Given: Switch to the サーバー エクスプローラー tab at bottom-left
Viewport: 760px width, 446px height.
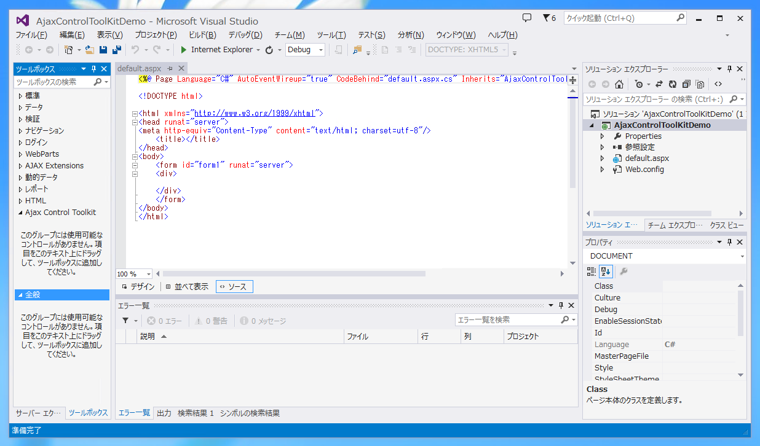Looking at the screenshot, I should coord(38,413).
